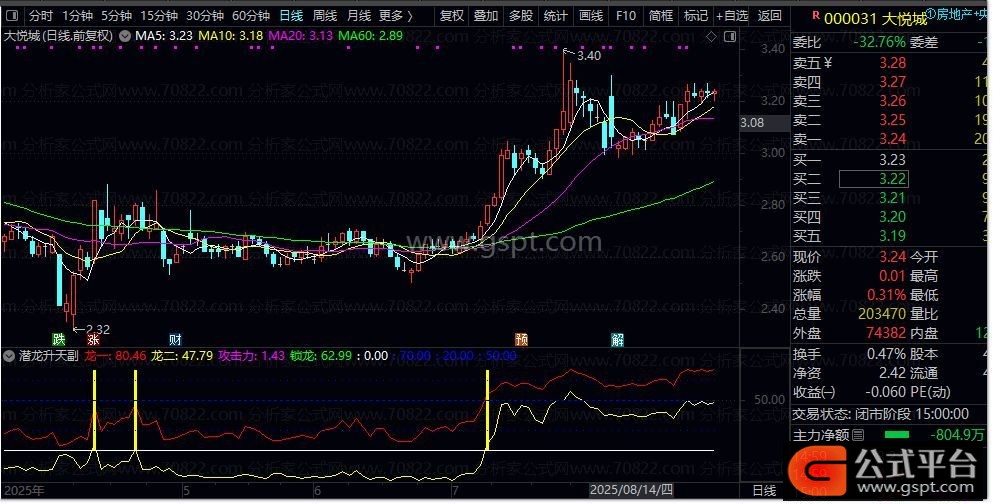Expand the 更多 periods dropdown
Screen dimensions: 993x504
pos(397,15)
